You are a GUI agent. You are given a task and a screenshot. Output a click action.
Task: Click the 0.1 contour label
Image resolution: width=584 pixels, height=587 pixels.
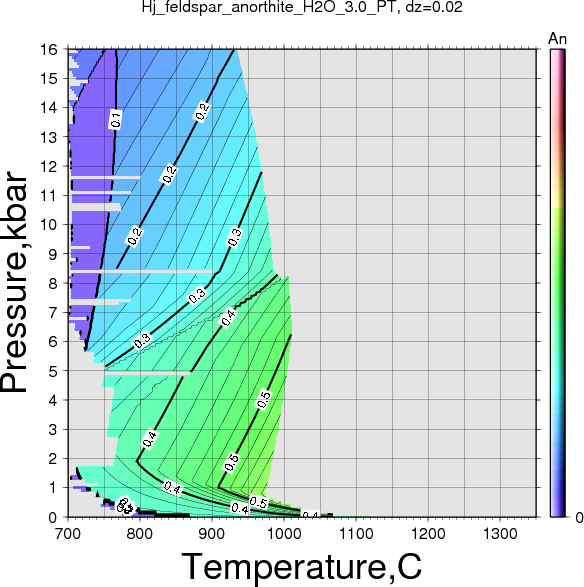pos(116,119)
